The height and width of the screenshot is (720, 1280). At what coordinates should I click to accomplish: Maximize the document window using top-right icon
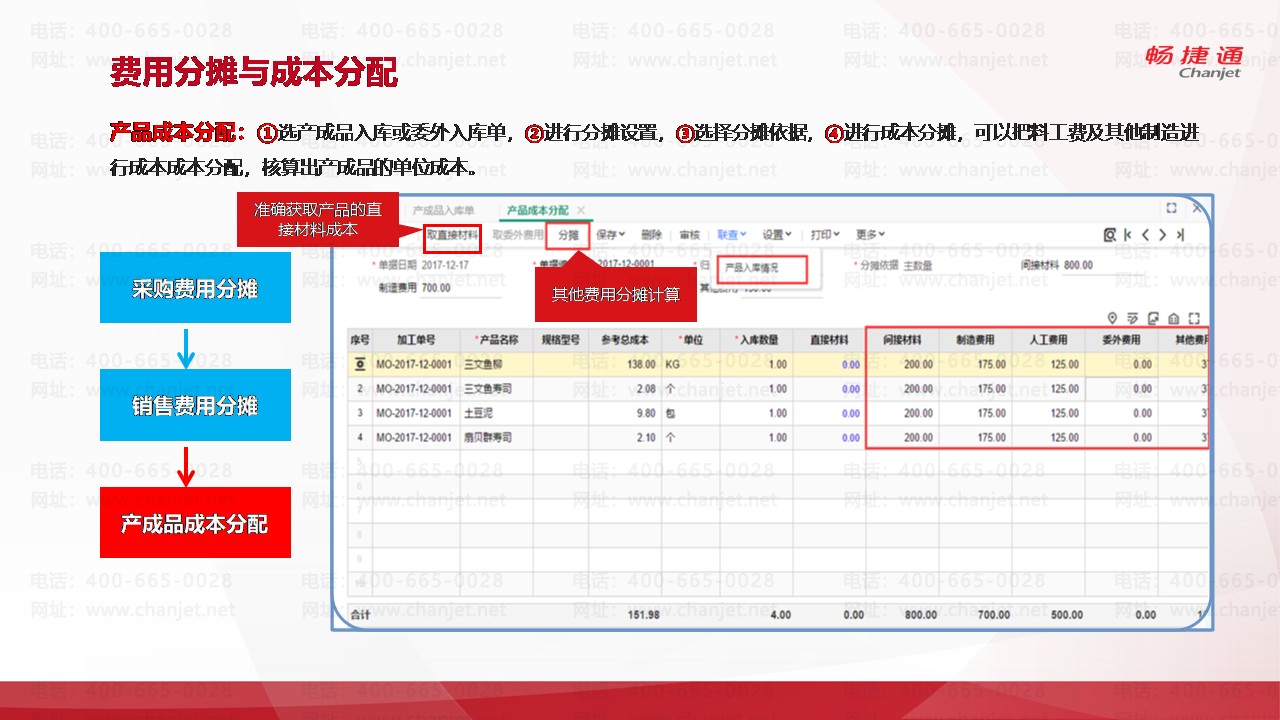pyautogui.click(x=1171, y=208)
